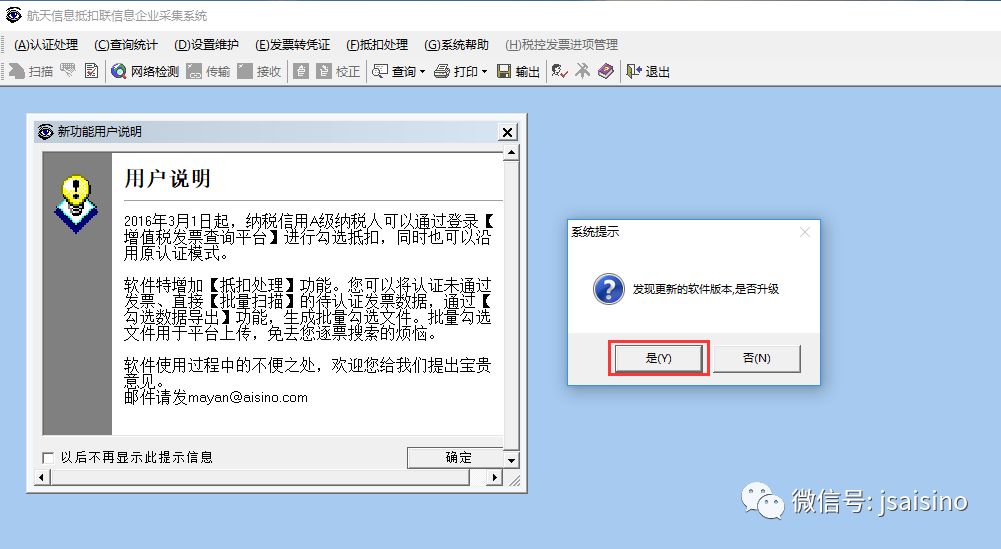Click the vertical scrollbar up arrow
This screenshot has height=549, width=1001.
tap(511, 153)
